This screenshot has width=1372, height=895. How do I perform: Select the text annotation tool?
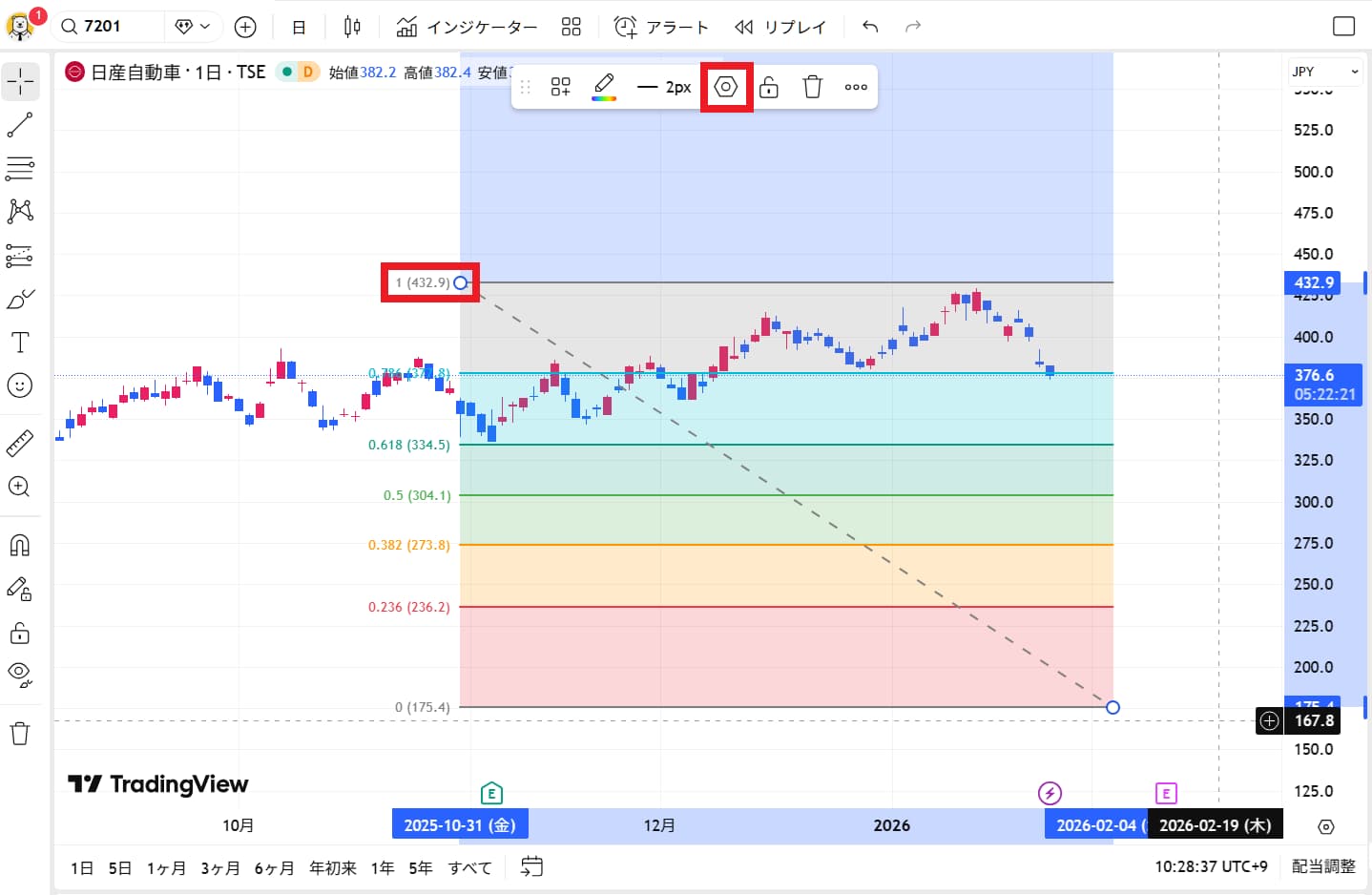coord(20,343)
